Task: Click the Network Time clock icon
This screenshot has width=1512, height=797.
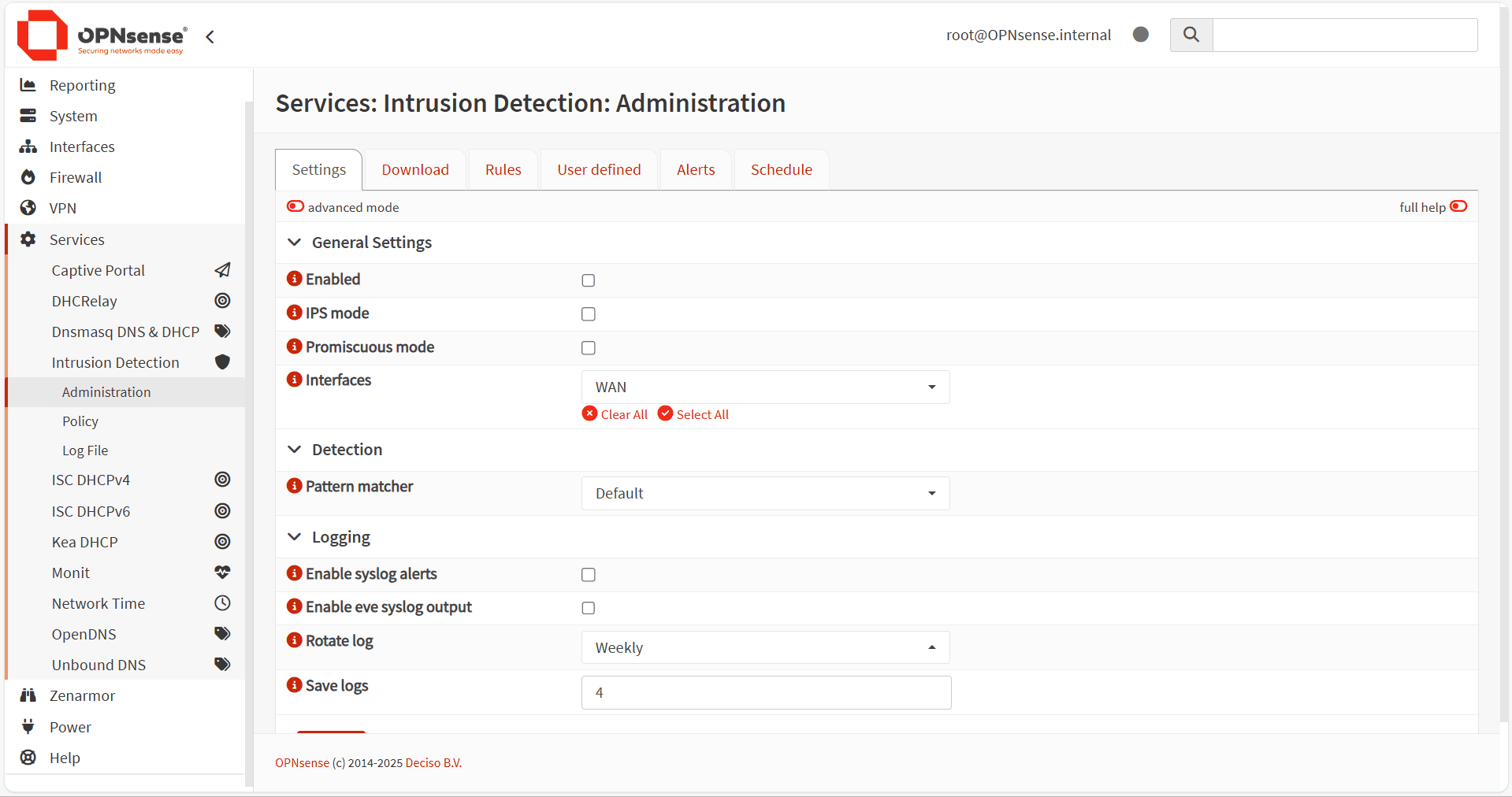Action: (222, 603)
